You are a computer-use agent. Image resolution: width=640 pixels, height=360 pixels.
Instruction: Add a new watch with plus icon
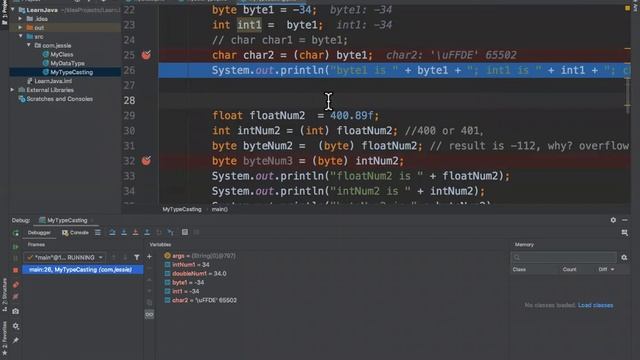pyautogui.click(x=149, y=257)
